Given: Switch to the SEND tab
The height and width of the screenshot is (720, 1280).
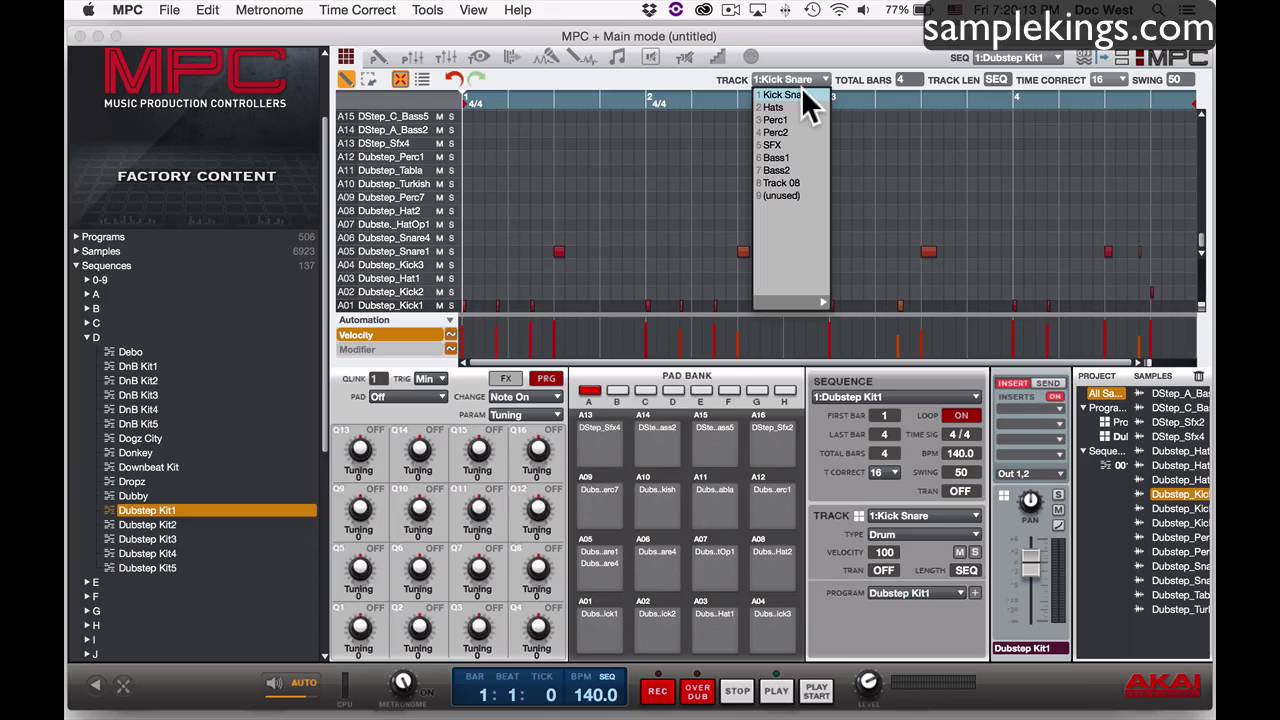Looking at the screenshot, I should pos(1048,384).
